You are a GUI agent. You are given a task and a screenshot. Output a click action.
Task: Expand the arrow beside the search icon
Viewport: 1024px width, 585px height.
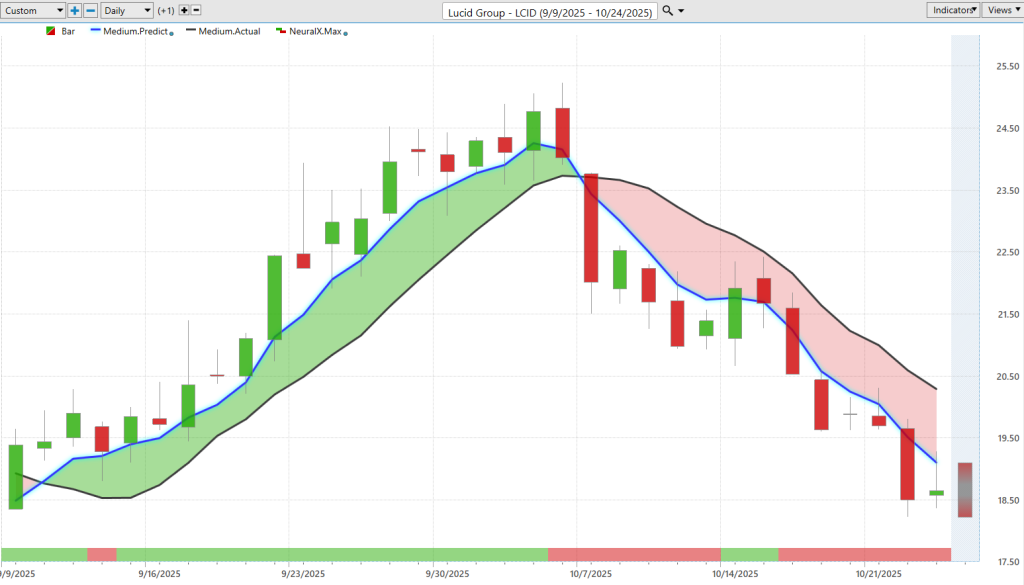click(681, 11)
